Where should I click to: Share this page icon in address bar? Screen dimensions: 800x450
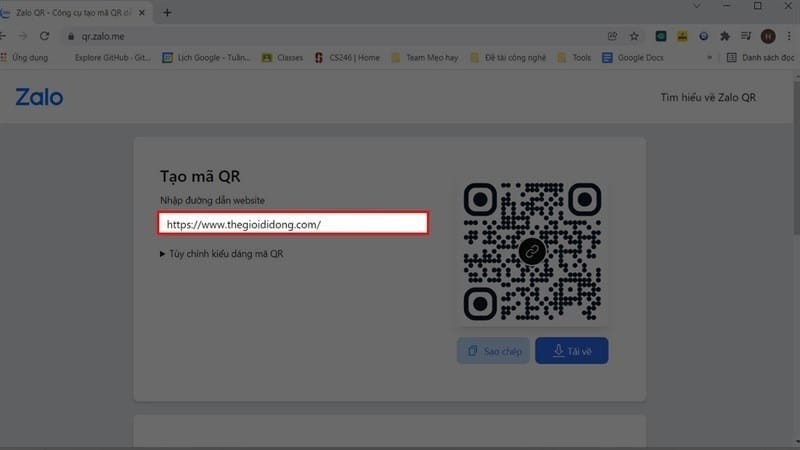tap(612, 36)
